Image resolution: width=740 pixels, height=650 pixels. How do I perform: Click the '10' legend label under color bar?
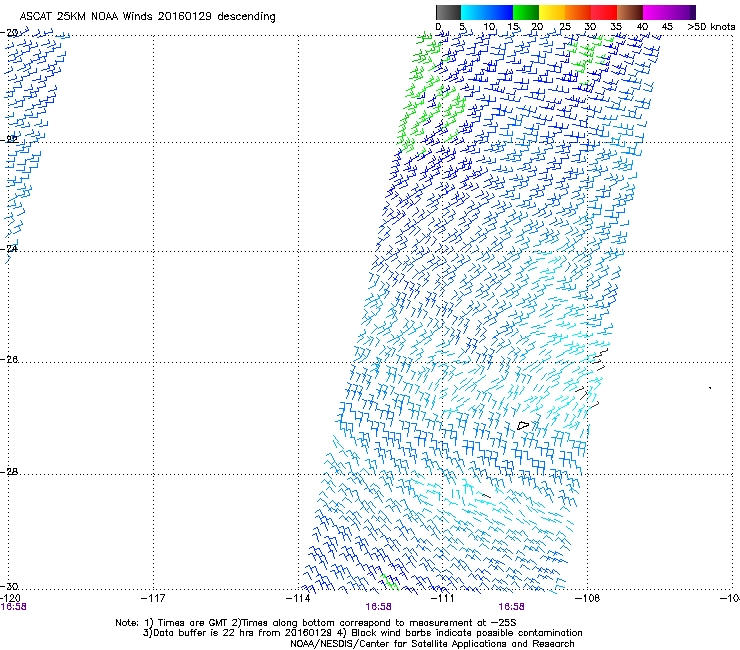point(489,26)
